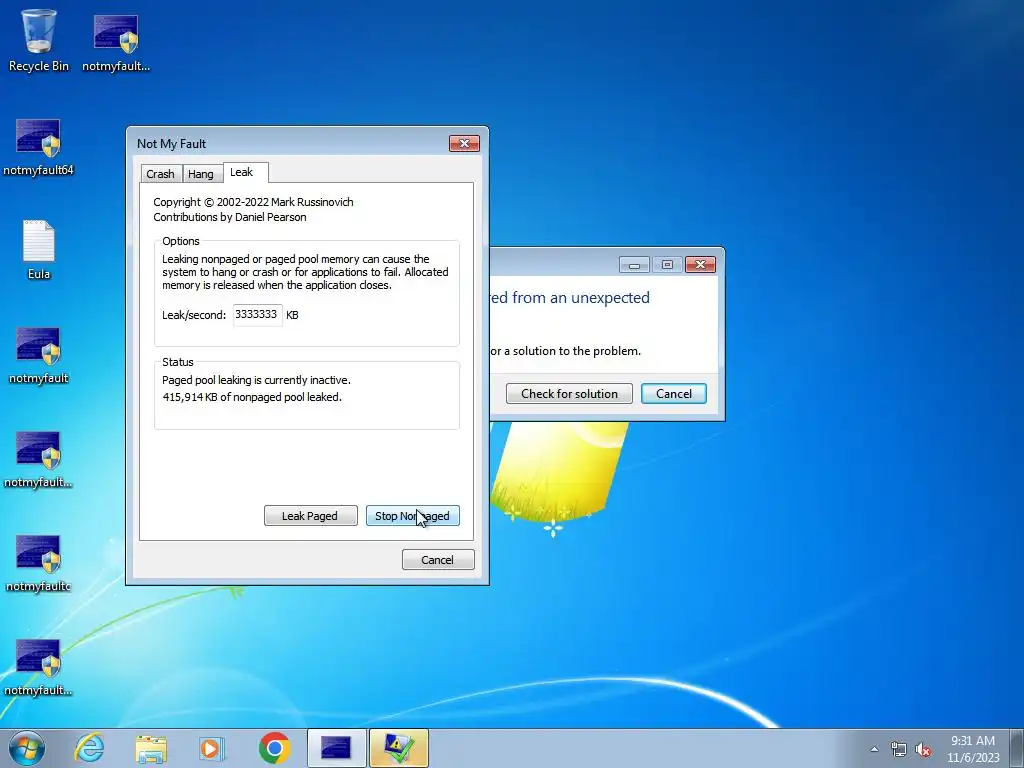Select the bottom notmyfault... desktop icon
This screenshot has height=768, width=1024.
coord(39,667)
